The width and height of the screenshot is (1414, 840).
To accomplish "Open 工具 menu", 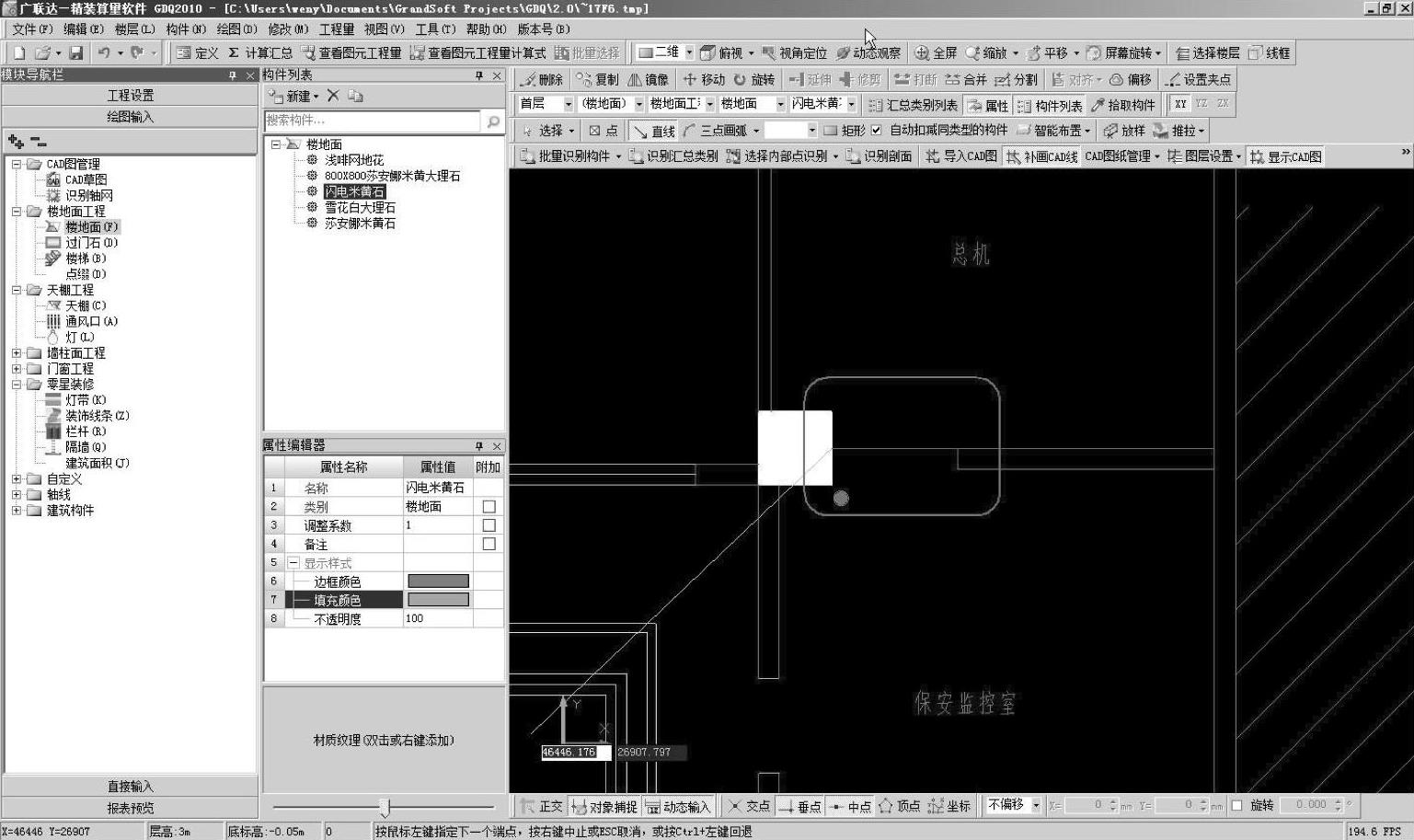I will tap(435, 29).
